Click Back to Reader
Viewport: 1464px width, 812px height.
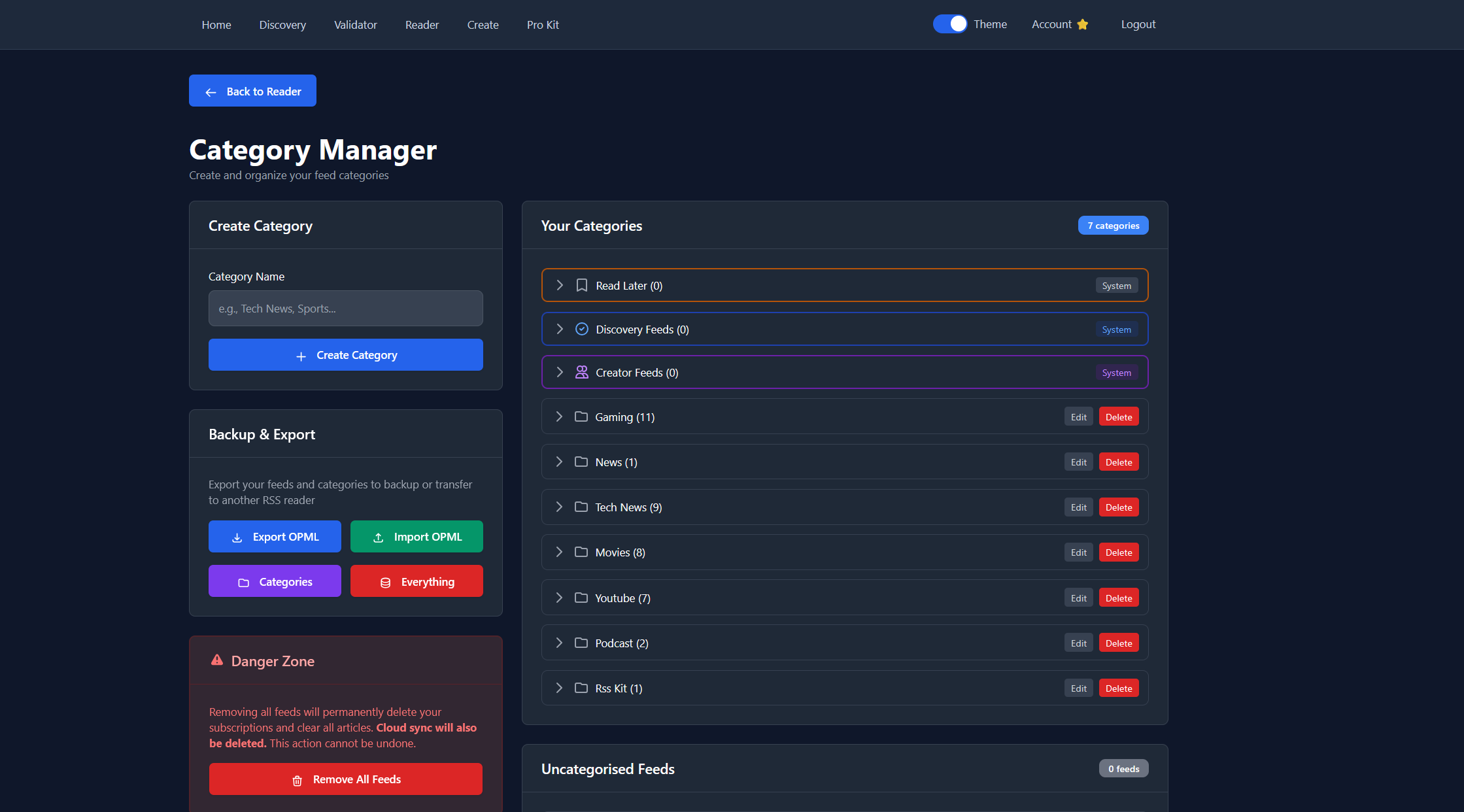pos(252,90)
